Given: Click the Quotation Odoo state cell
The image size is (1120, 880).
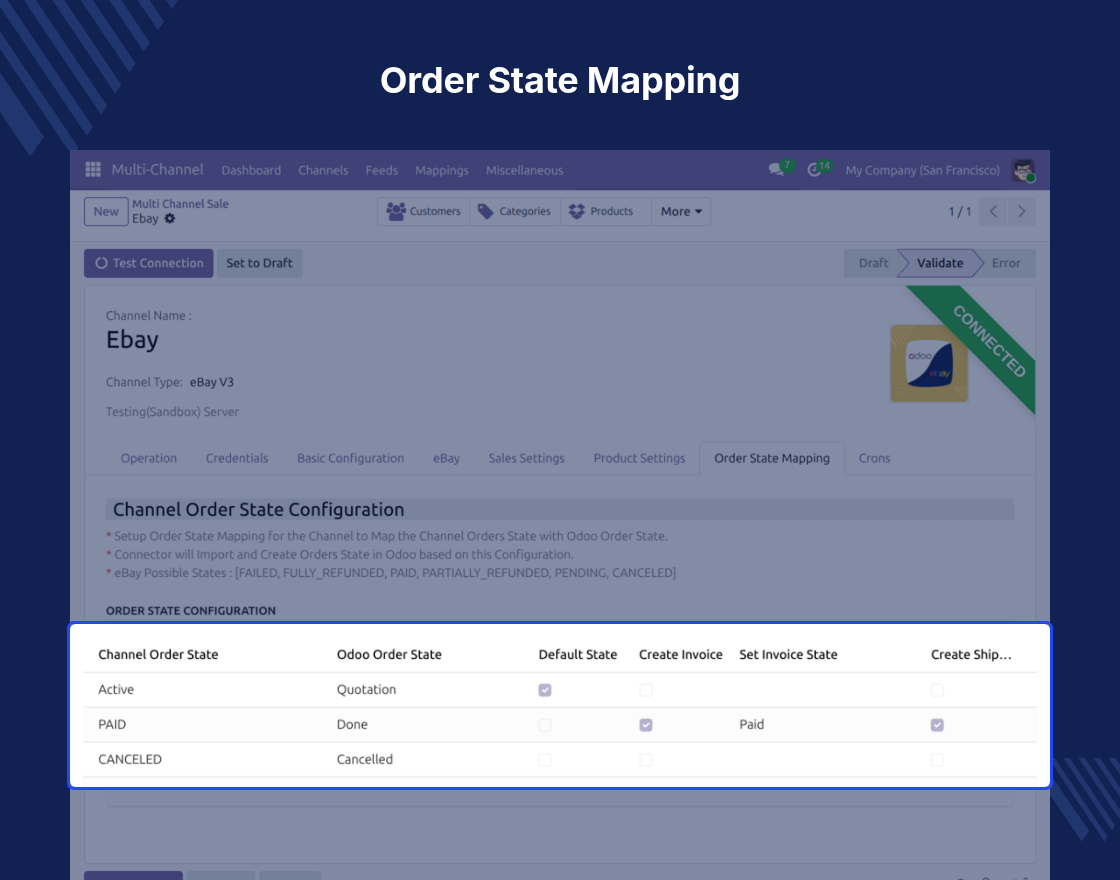Looking at the screenshot, I should pos(366,689).
